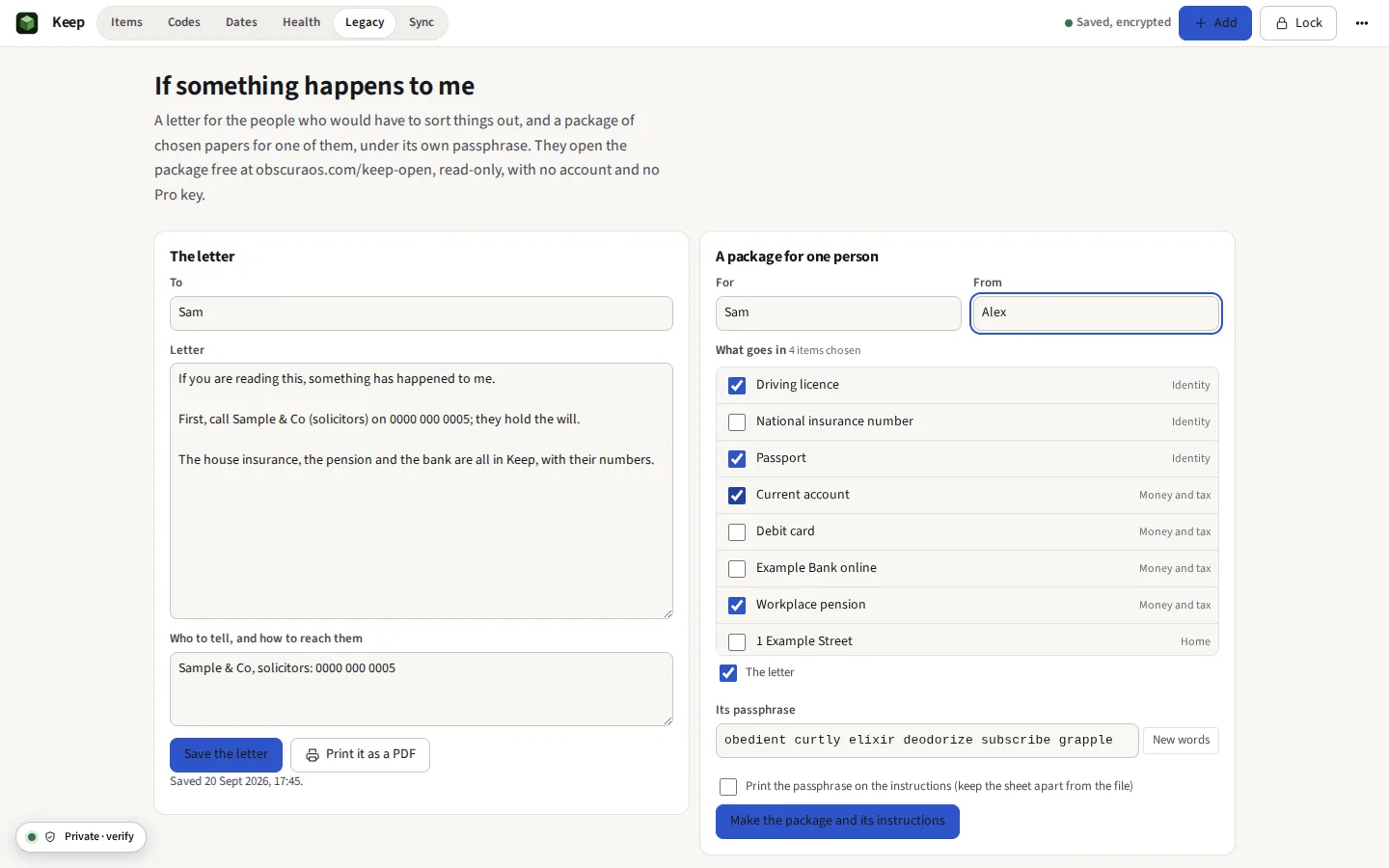
Task: Click Print it as a PDF
Action: pos(360,755)
